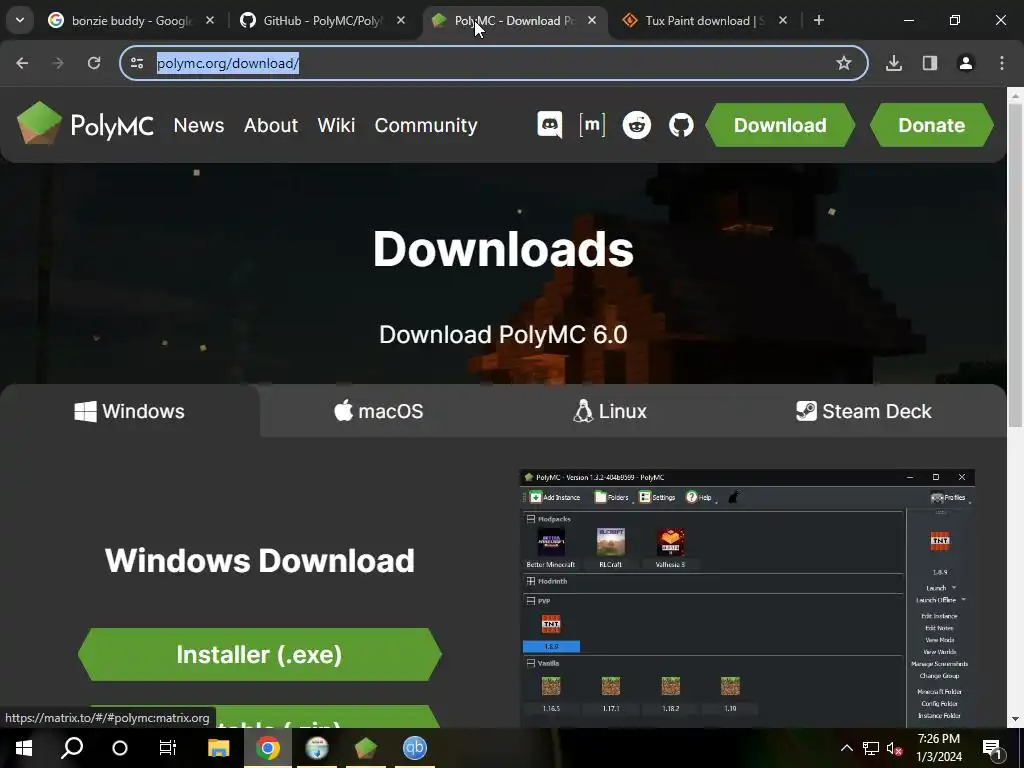Open the Wiki page
The width and height of the screenshot is (1024, 768).
[x=336, y=125]
